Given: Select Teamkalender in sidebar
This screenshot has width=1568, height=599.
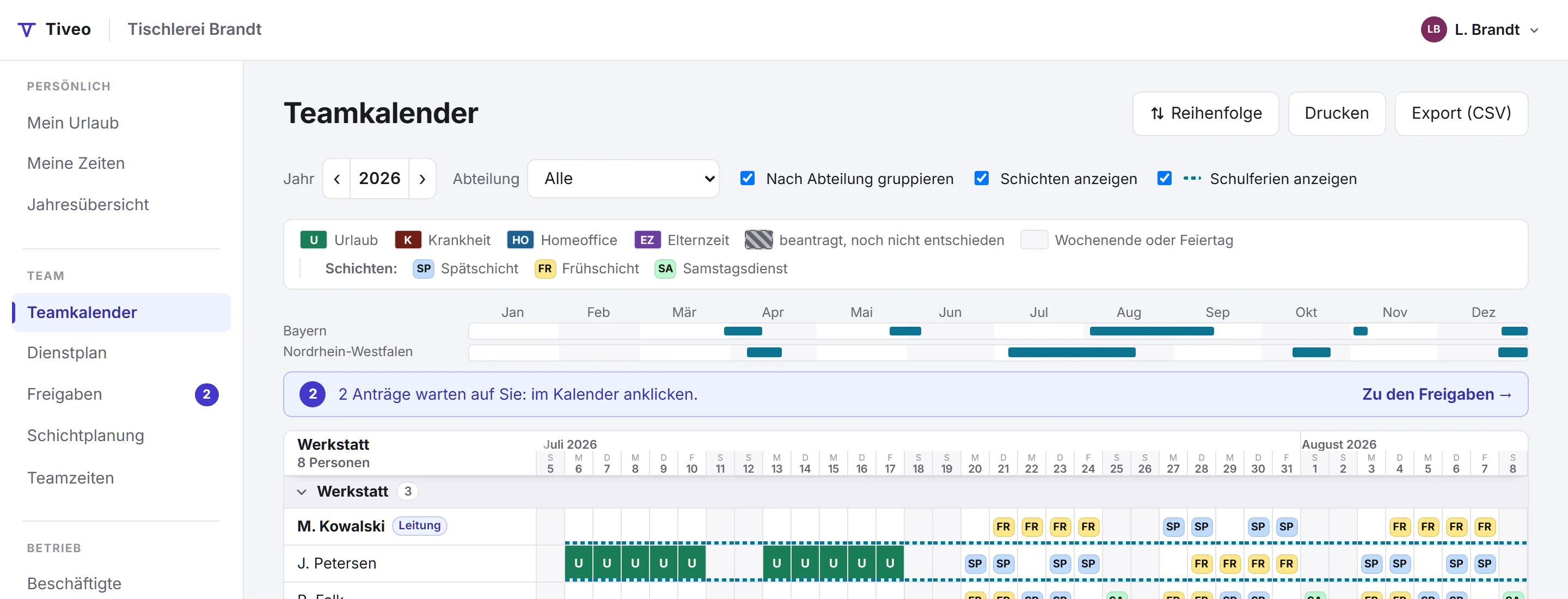Looking at the screenshot, I should (121, 312).
